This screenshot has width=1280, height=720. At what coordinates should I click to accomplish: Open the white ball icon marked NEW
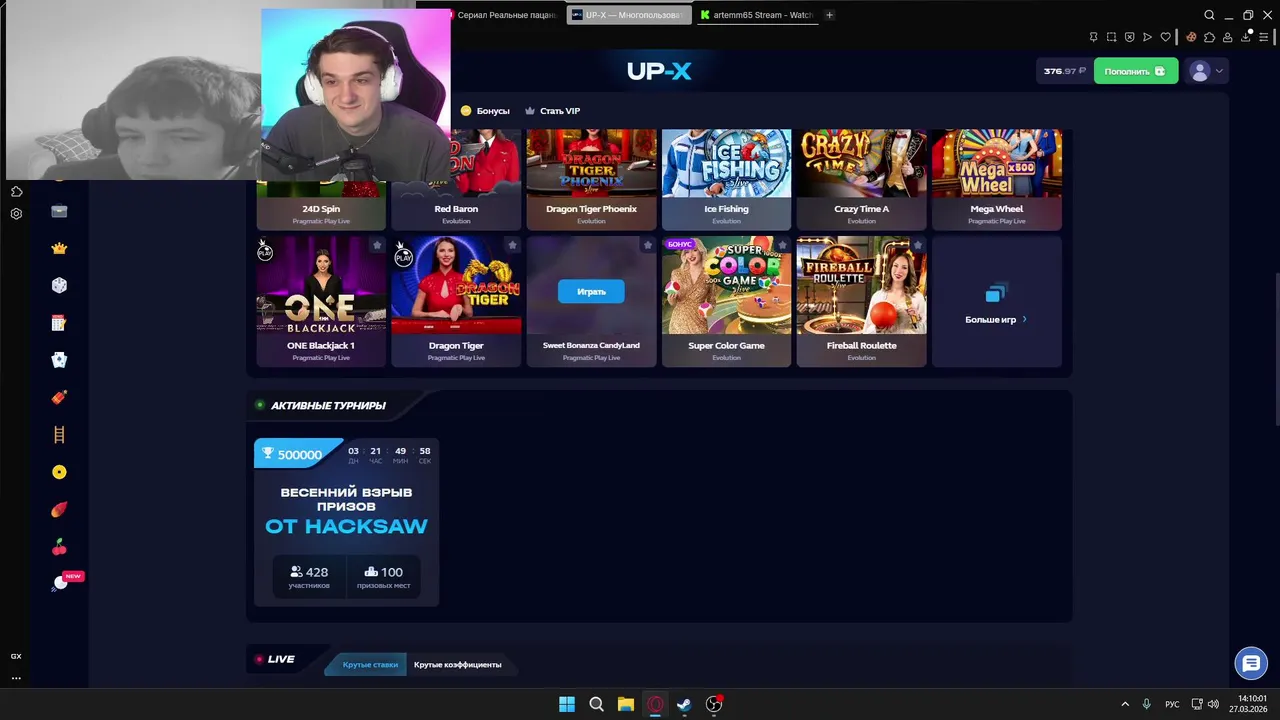[61, 583]
